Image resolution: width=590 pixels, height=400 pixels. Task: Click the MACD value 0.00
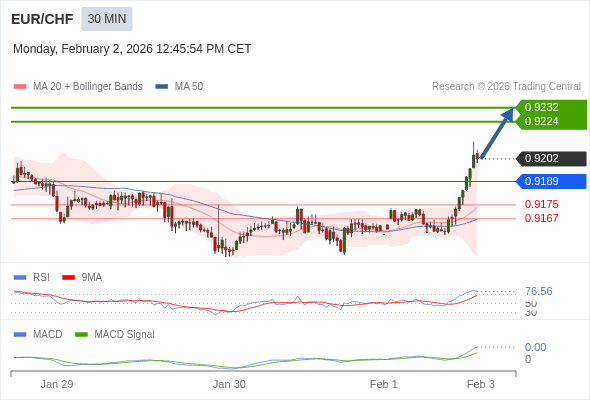(x=535, y=347)
